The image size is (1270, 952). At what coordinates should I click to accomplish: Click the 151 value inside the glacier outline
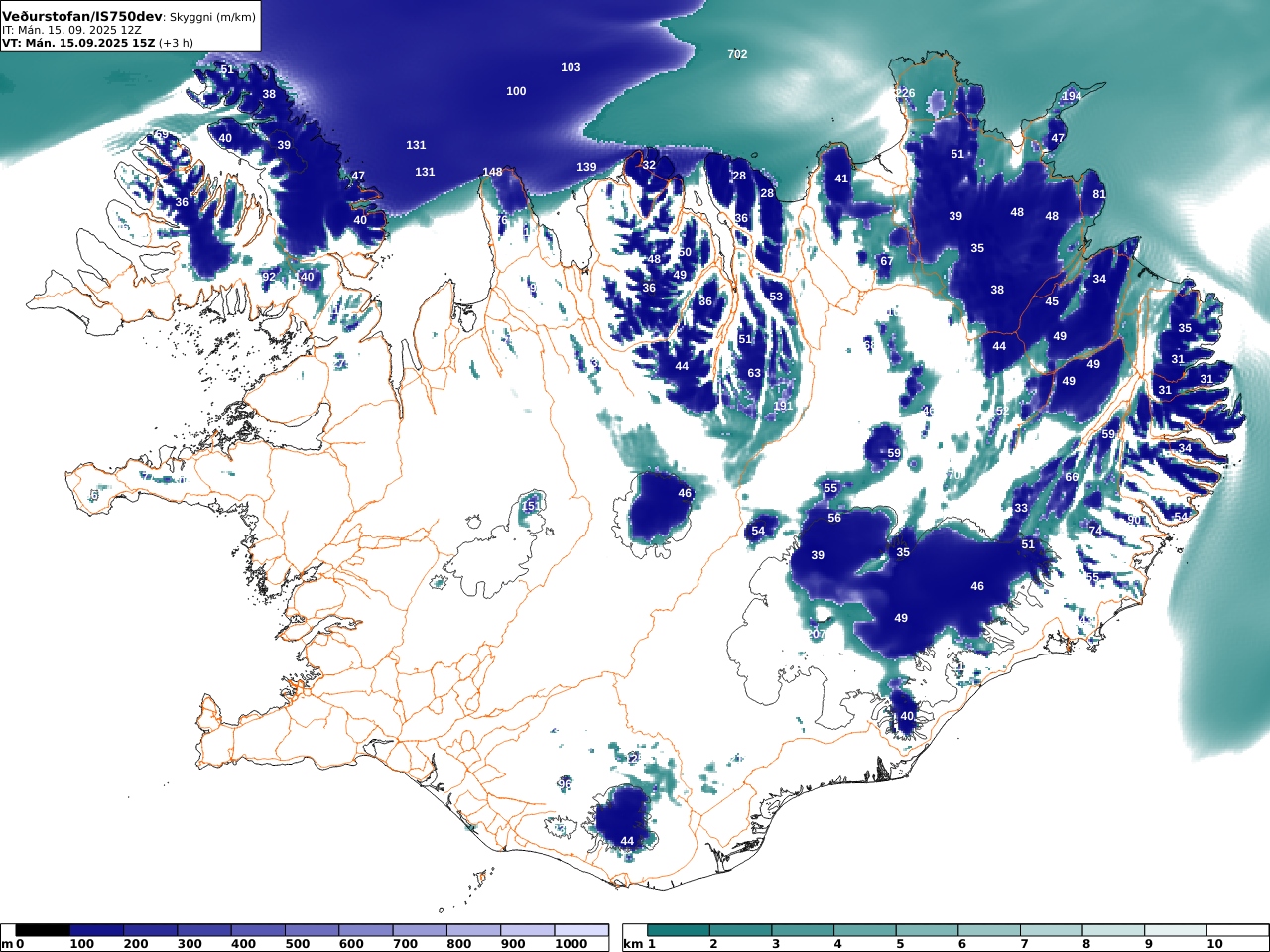pos(532,506)
